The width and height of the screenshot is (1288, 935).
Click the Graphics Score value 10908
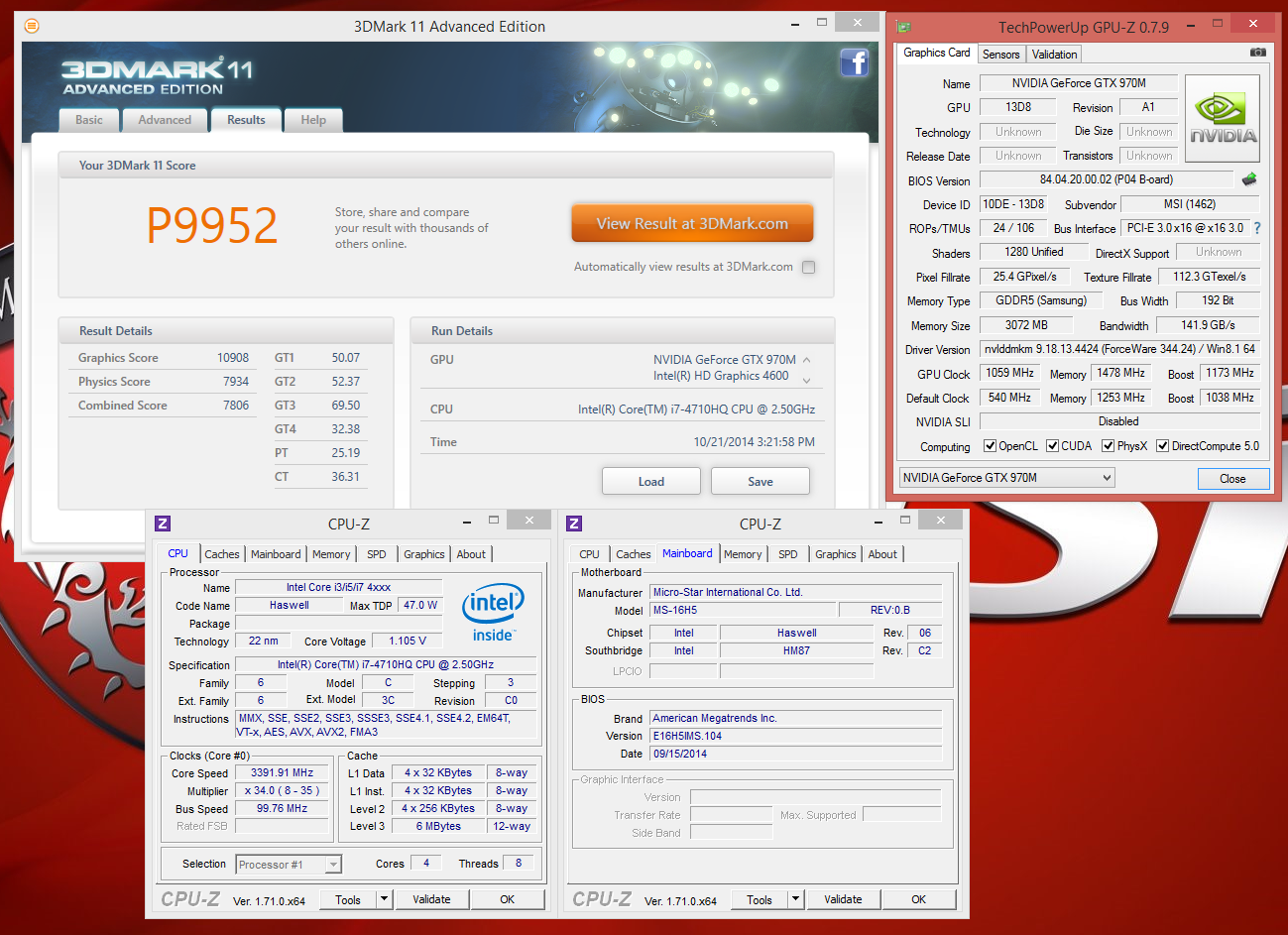233,358
